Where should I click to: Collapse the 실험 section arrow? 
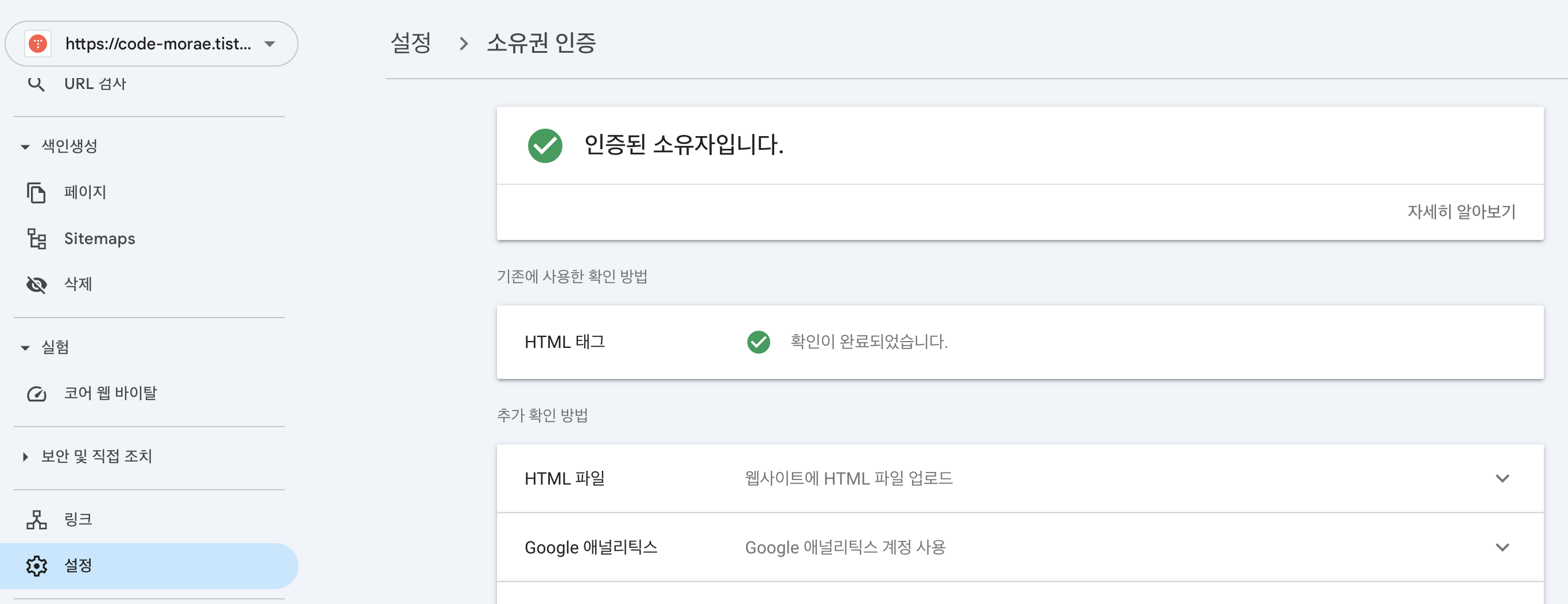(x=25, y=349)
